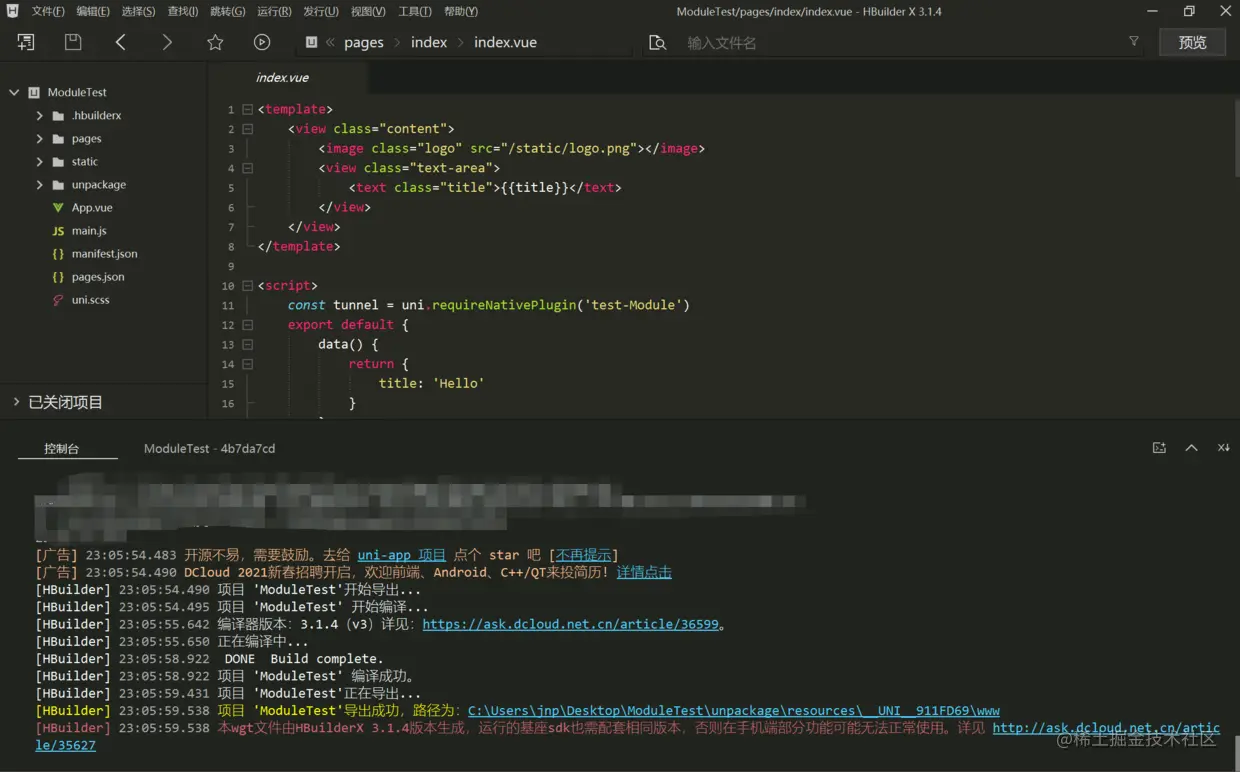Click pages in the breadcrumb

pyautogui.click(x=364, y=42)
